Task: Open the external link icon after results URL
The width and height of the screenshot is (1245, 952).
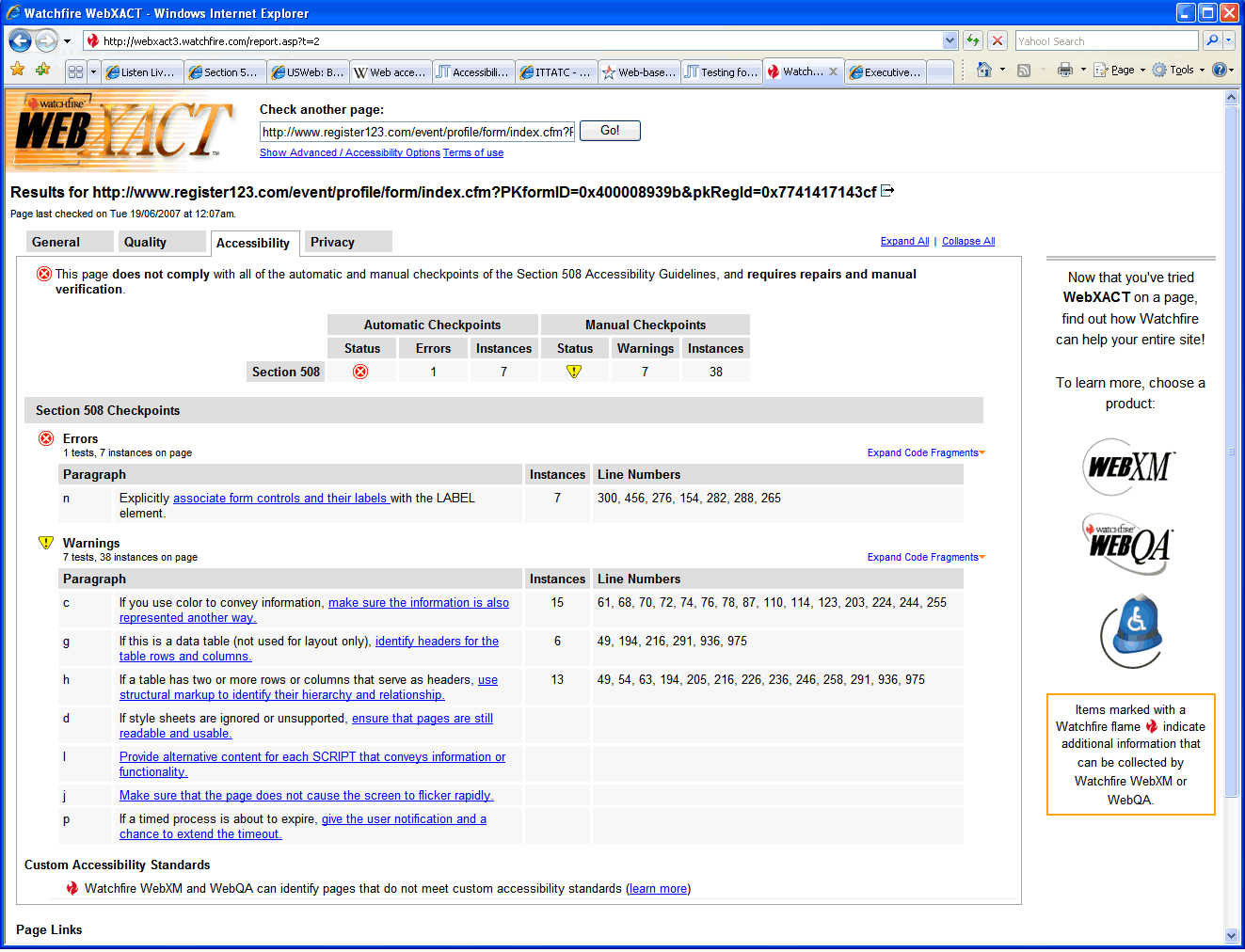Action: coord(887,191)
